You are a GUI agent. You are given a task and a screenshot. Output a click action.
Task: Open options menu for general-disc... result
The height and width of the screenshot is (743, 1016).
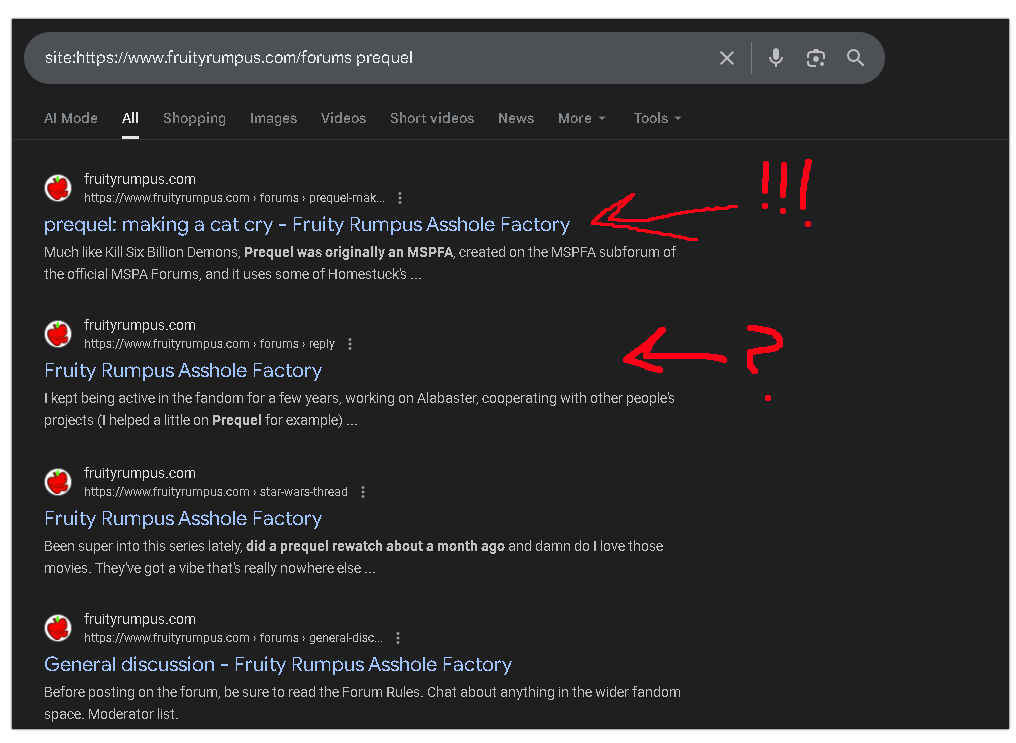point(398,638)
